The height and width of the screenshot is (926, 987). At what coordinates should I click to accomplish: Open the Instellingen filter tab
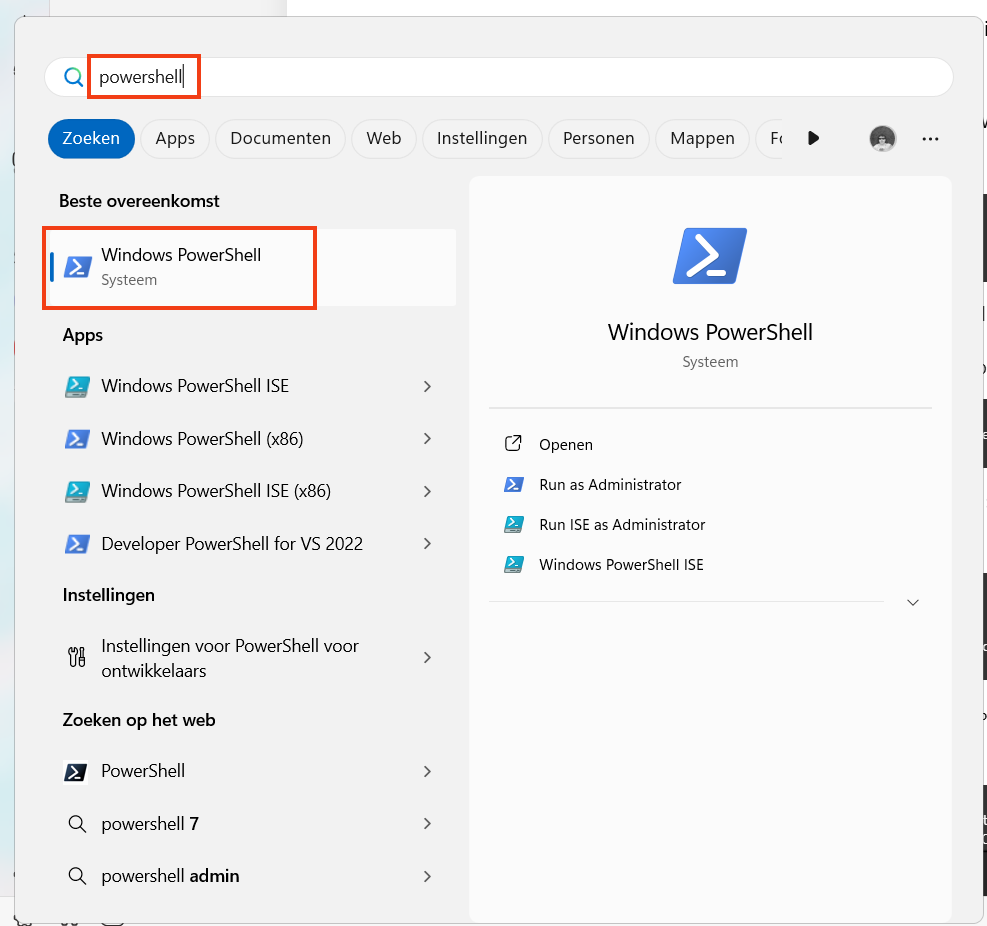click(482, 138)
